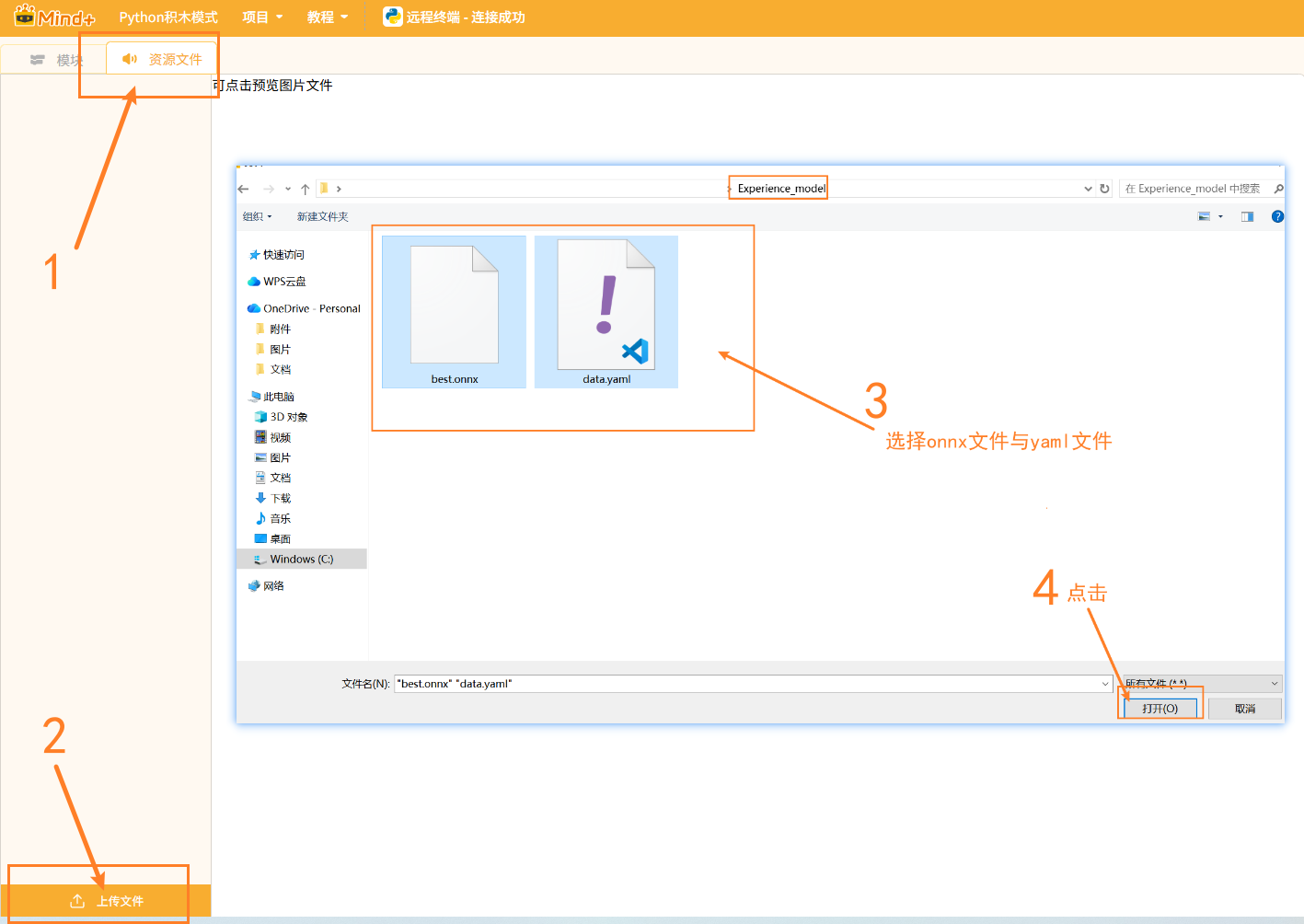Click the up-directory arrow icon

click(x=305, y=189)
